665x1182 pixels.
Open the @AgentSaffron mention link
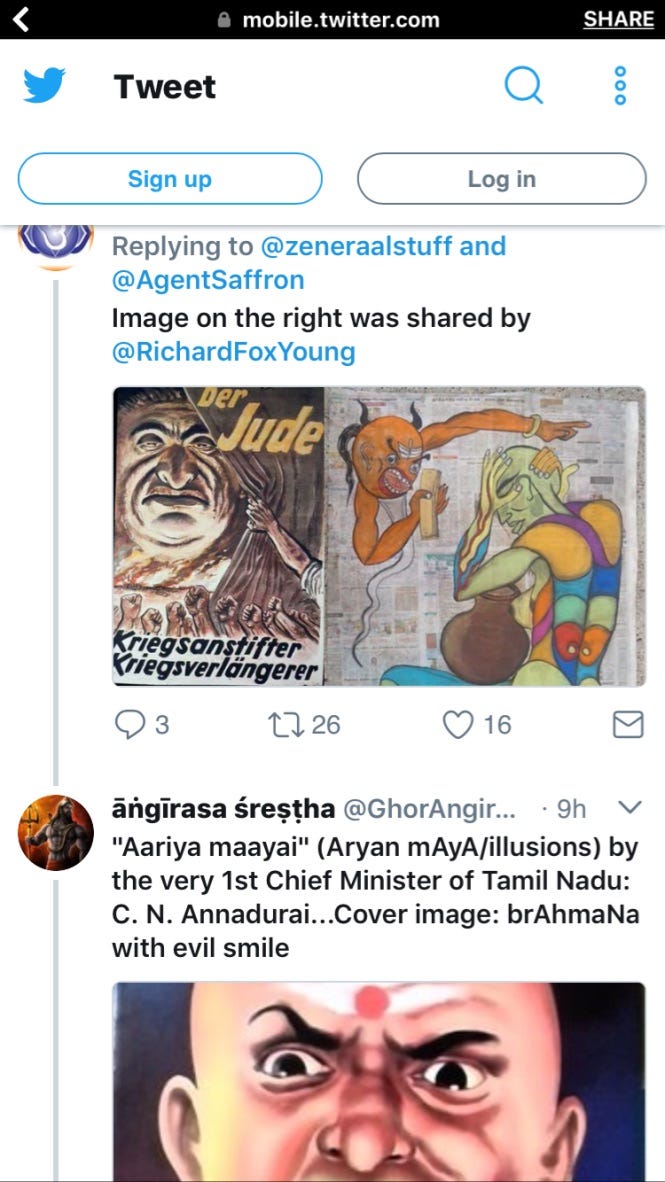click(x=208, y=280)
